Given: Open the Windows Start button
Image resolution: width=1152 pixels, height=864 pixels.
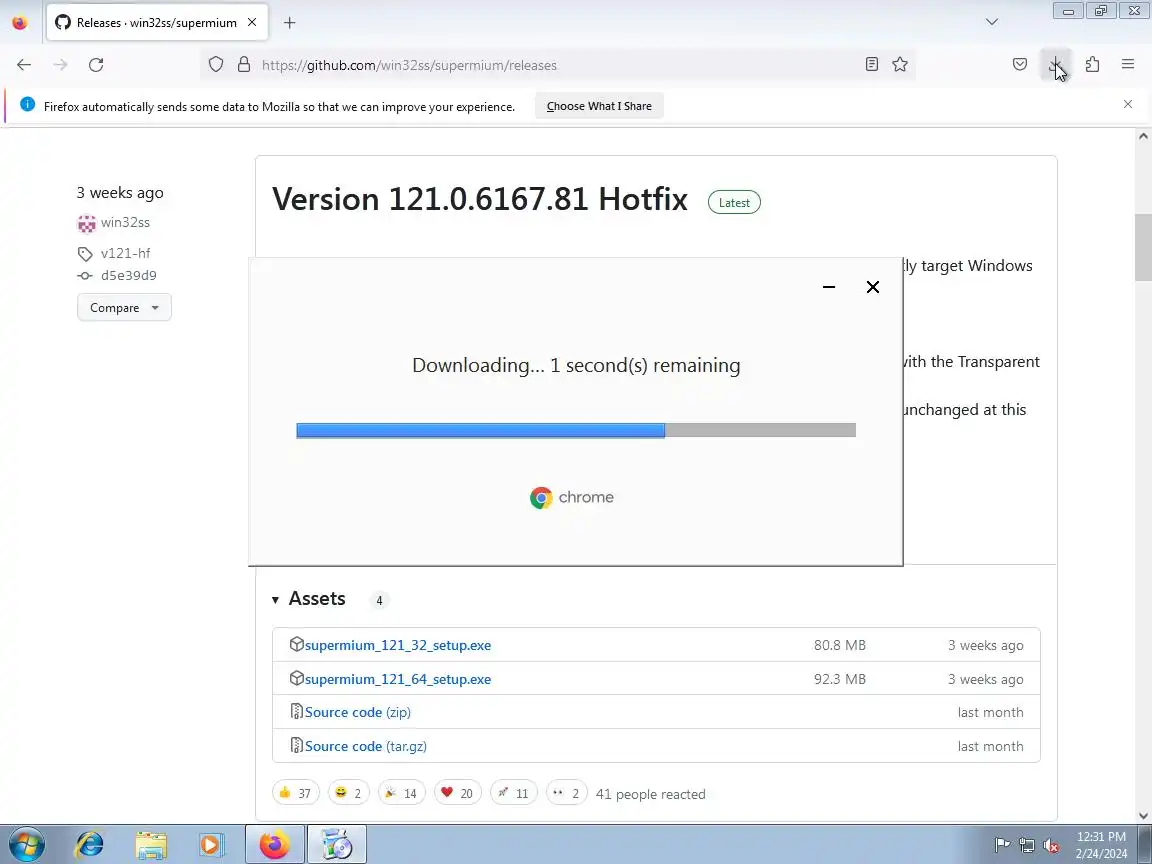Looking at the screenshot, I should coord(26,845).
